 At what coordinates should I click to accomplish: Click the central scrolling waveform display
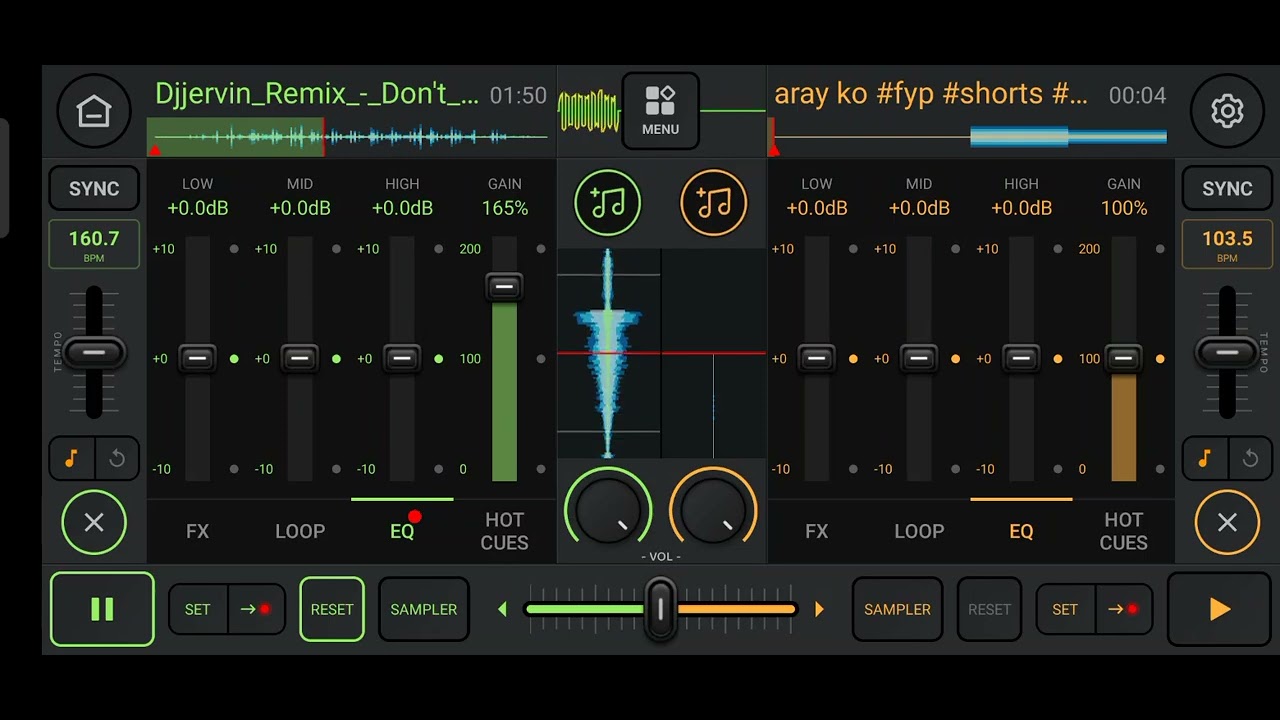pyautogui.click(x=661, y=353)
